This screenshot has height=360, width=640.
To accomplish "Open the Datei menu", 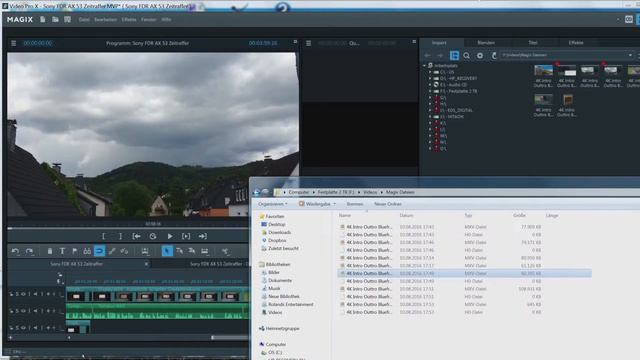I will [84, 20].
